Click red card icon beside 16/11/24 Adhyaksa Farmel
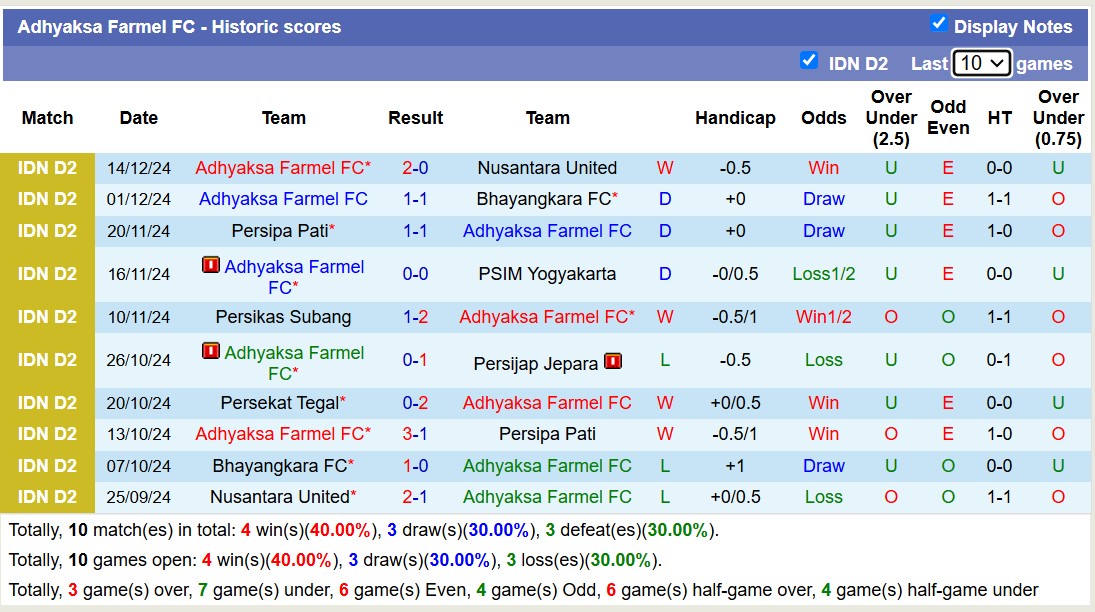This screenshot has height=612, width=1095. 211,266
